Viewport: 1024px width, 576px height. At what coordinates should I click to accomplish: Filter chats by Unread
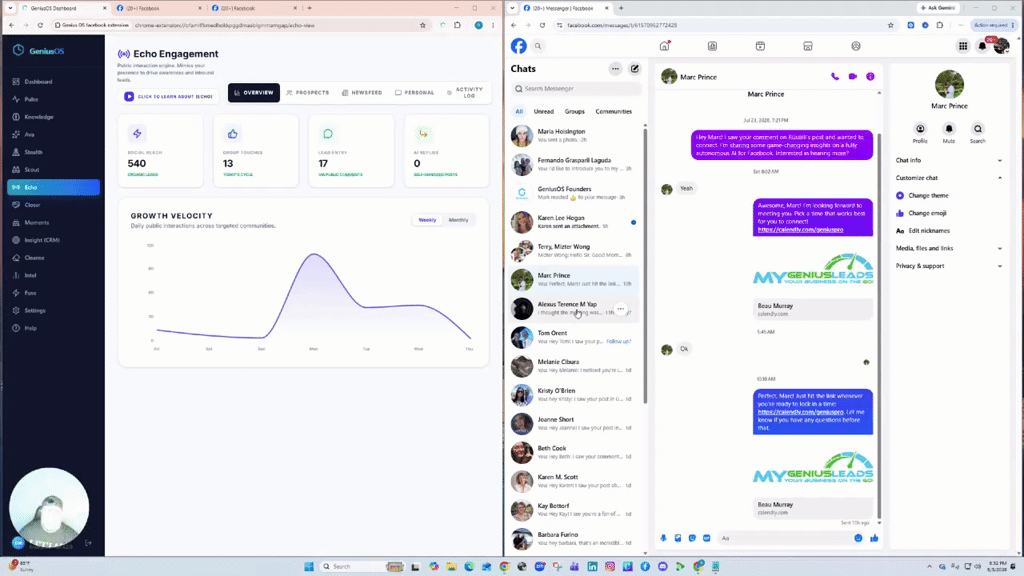(x=543, y=112)
